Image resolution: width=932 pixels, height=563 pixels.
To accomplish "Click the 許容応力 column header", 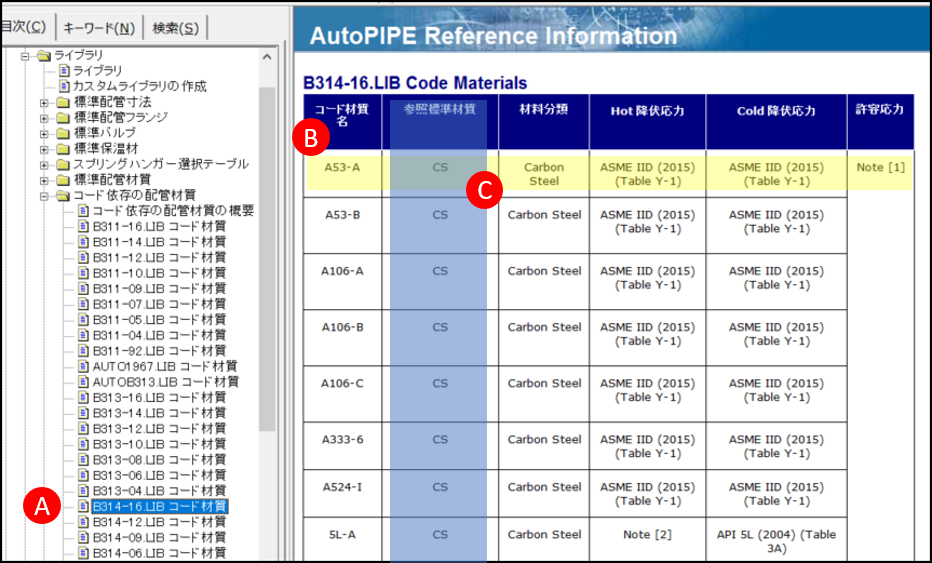I will tap(880, 121).
